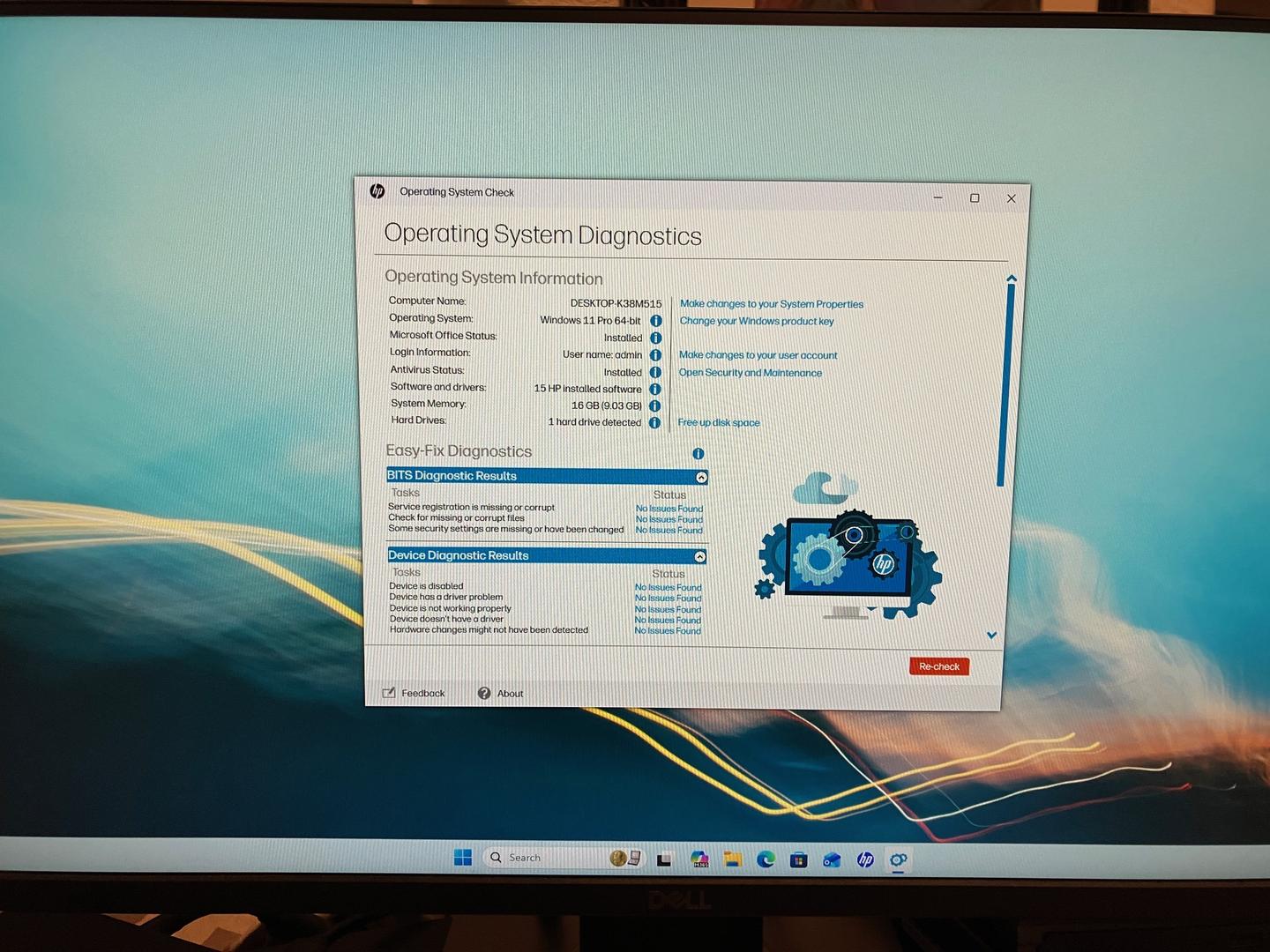Click info icon next to Microsoft Office Status
Image resolution: width=1270 pixels, height=952 pixels.
click(655, 338)
